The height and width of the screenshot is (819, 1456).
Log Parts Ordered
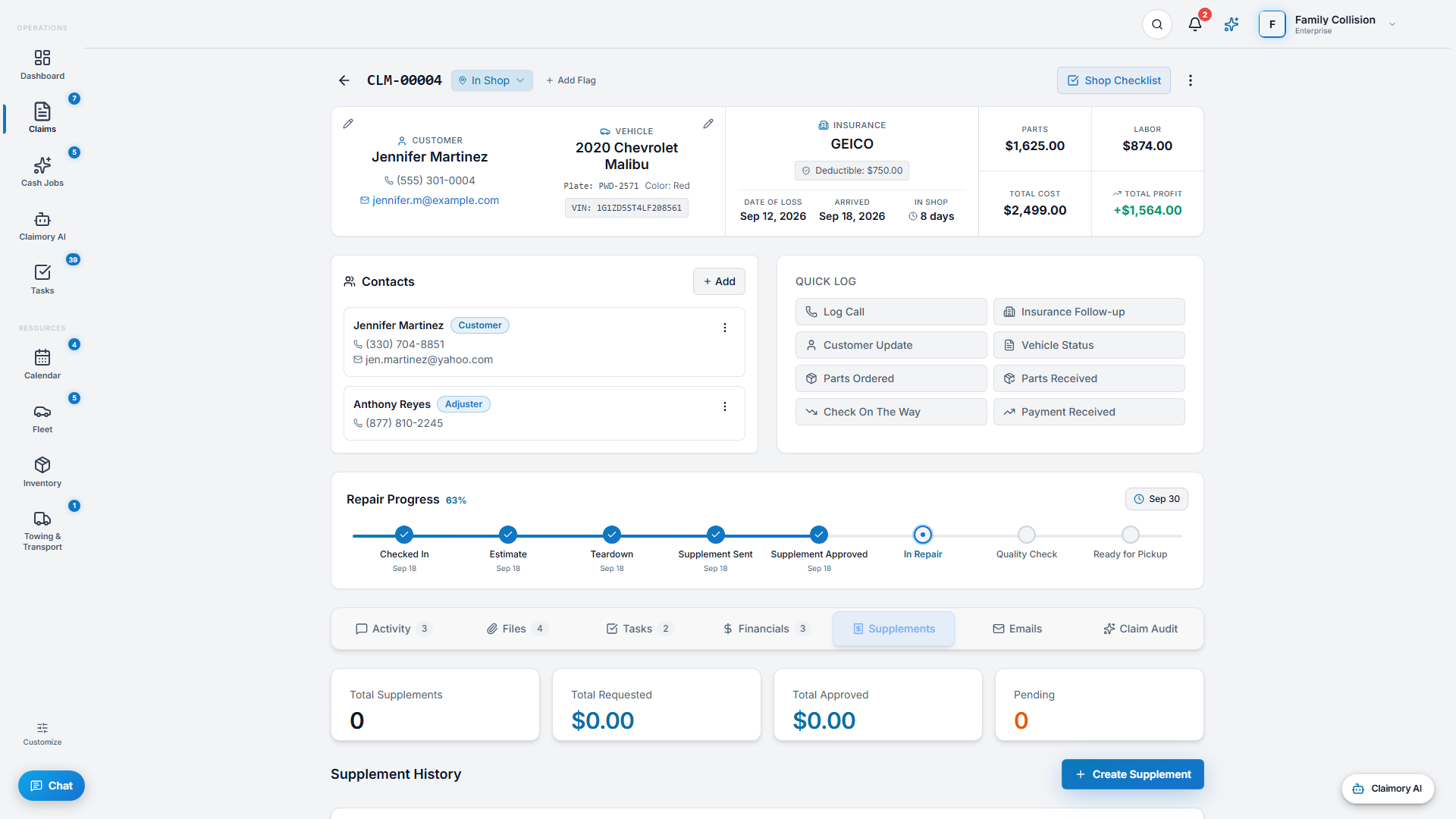891,378
